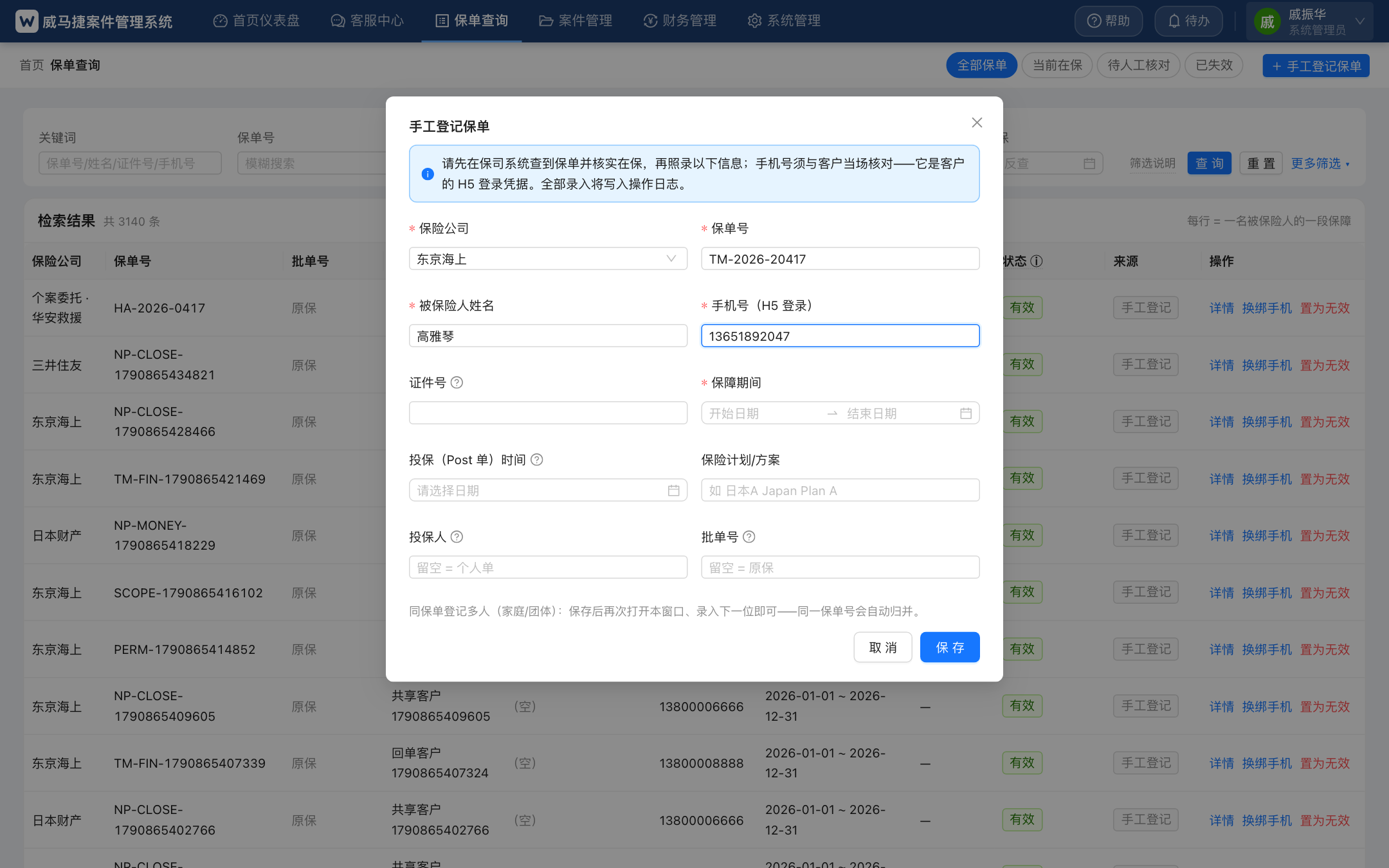Open the 保险公司 dropdown showing 东京海上
The width and height of the screenshot is (1389, 868).
548,258
